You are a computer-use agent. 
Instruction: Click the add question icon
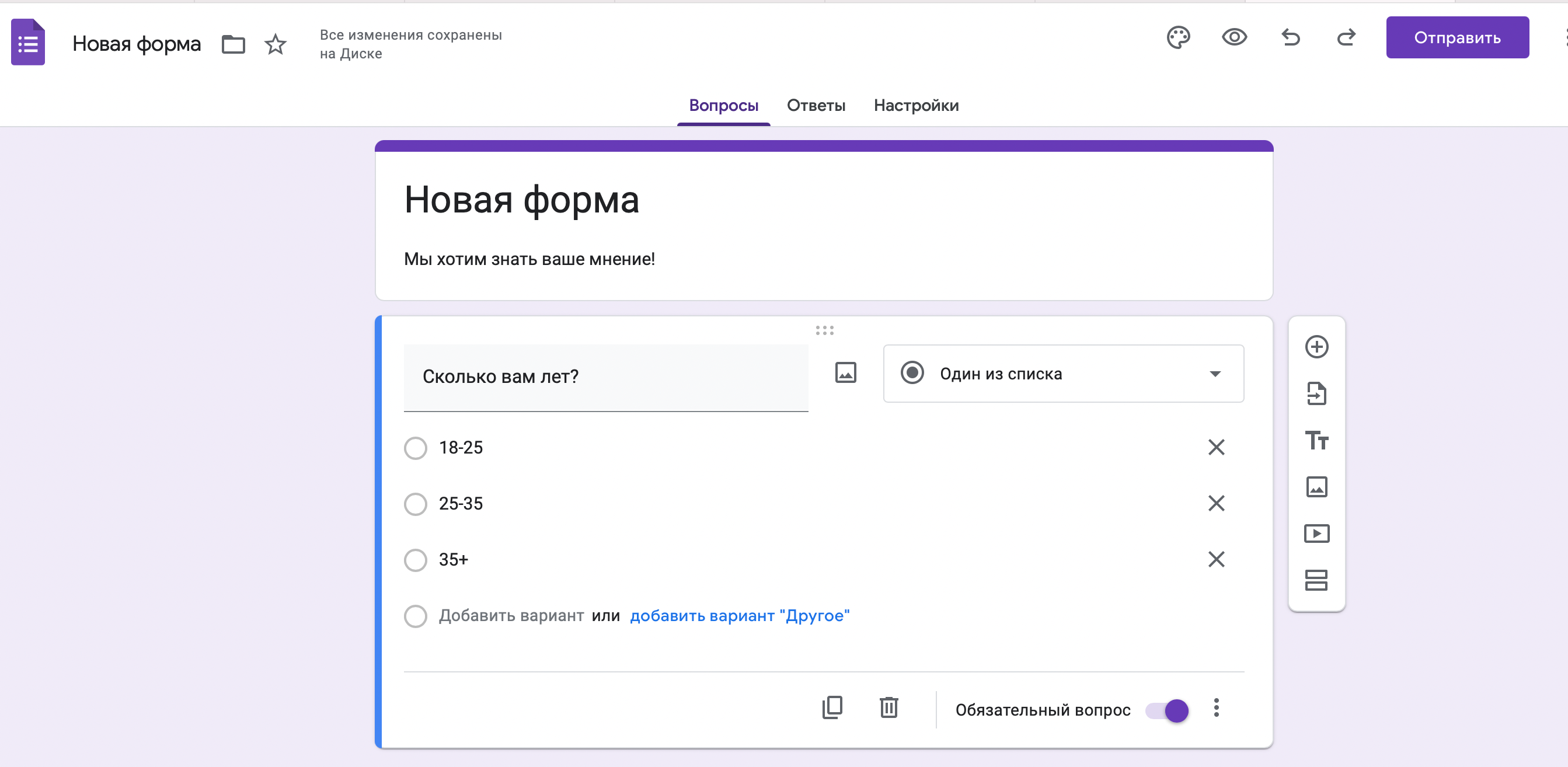coord(1316,347)
